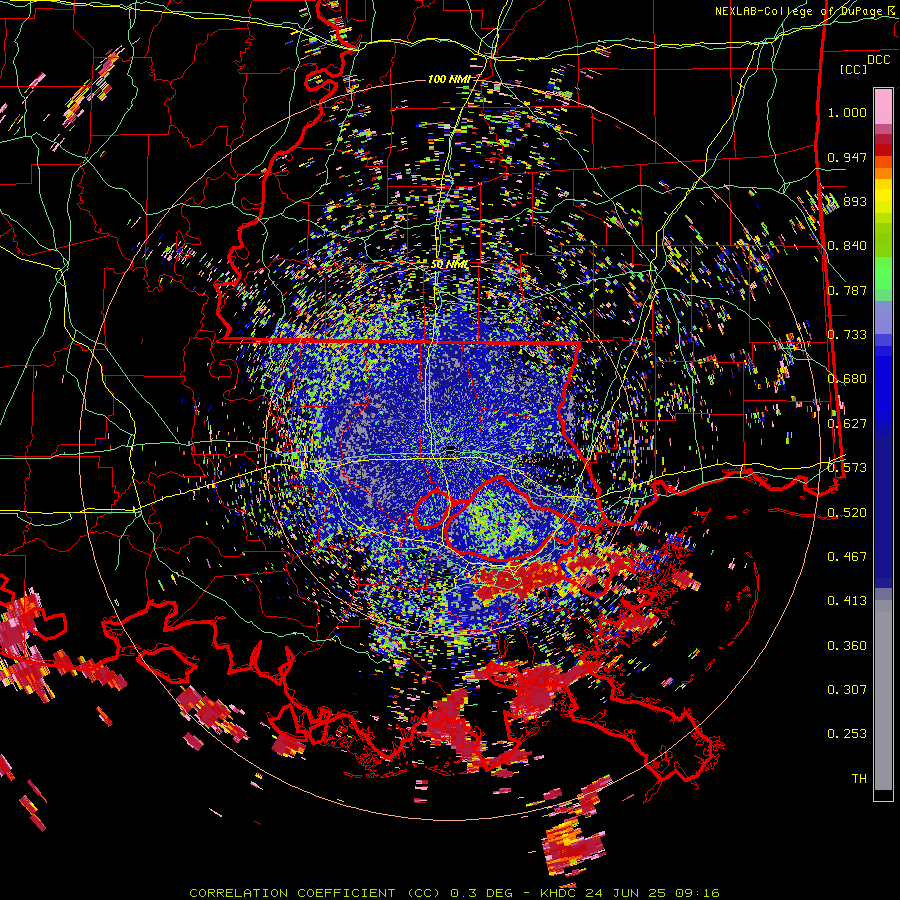
Task: Click the 100 NMI range ring label
Action: 449,79
